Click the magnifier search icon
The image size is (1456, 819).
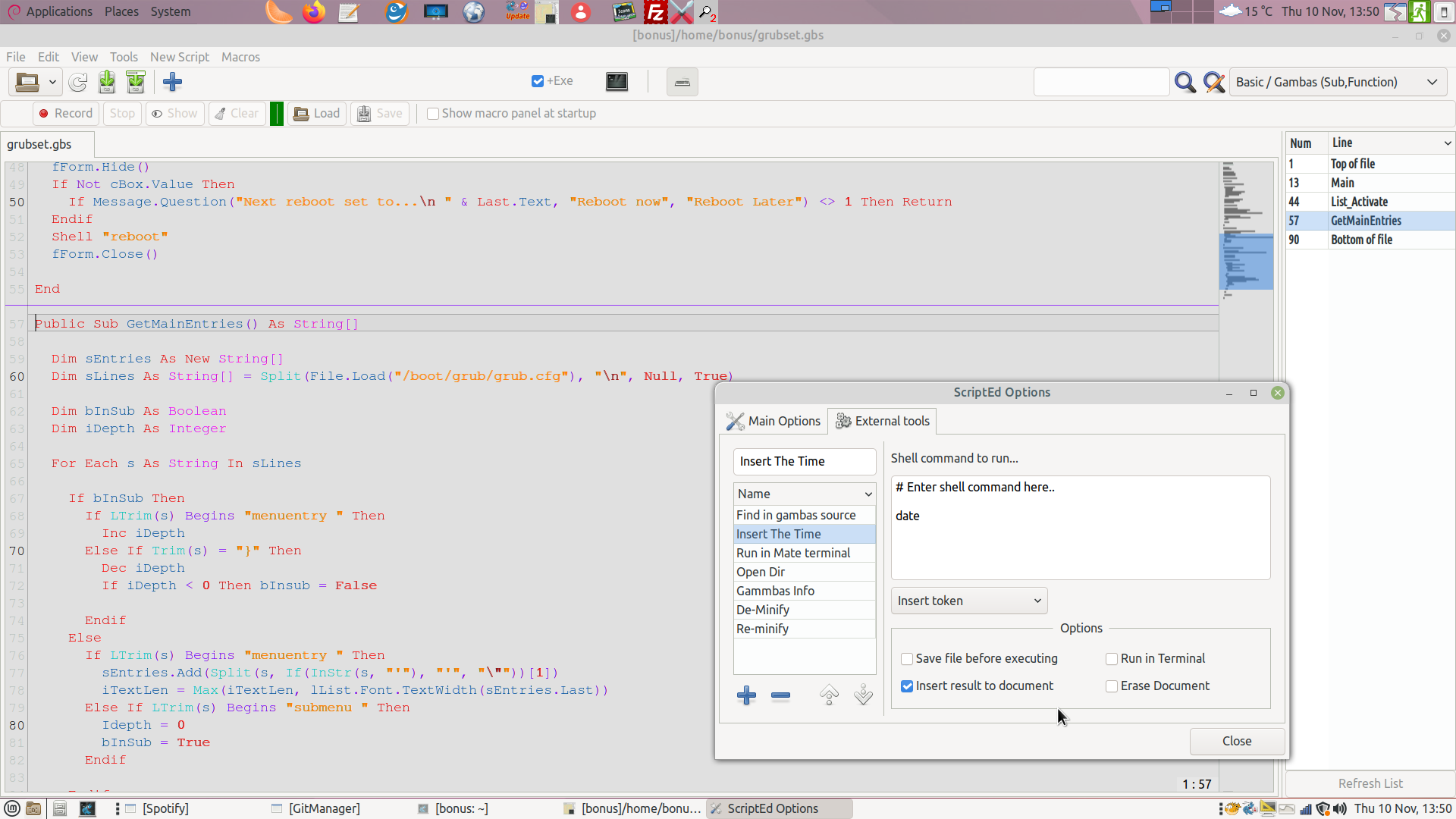[x=1185, y=82]
